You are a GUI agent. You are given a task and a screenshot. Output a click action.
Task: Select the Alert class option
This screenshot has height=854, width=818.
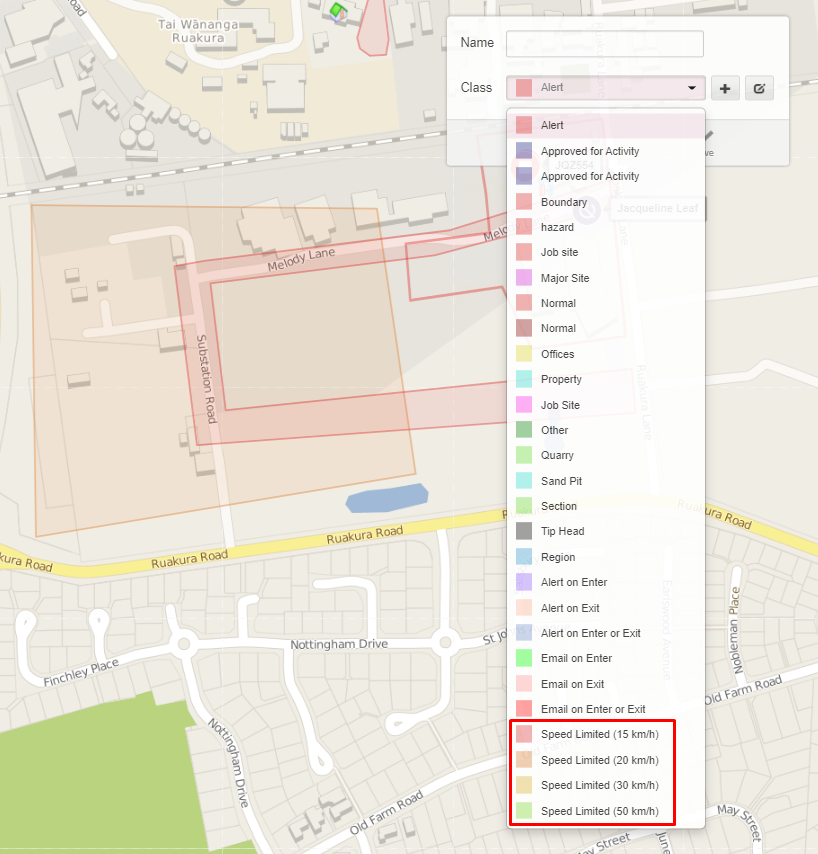click(606, 125)
